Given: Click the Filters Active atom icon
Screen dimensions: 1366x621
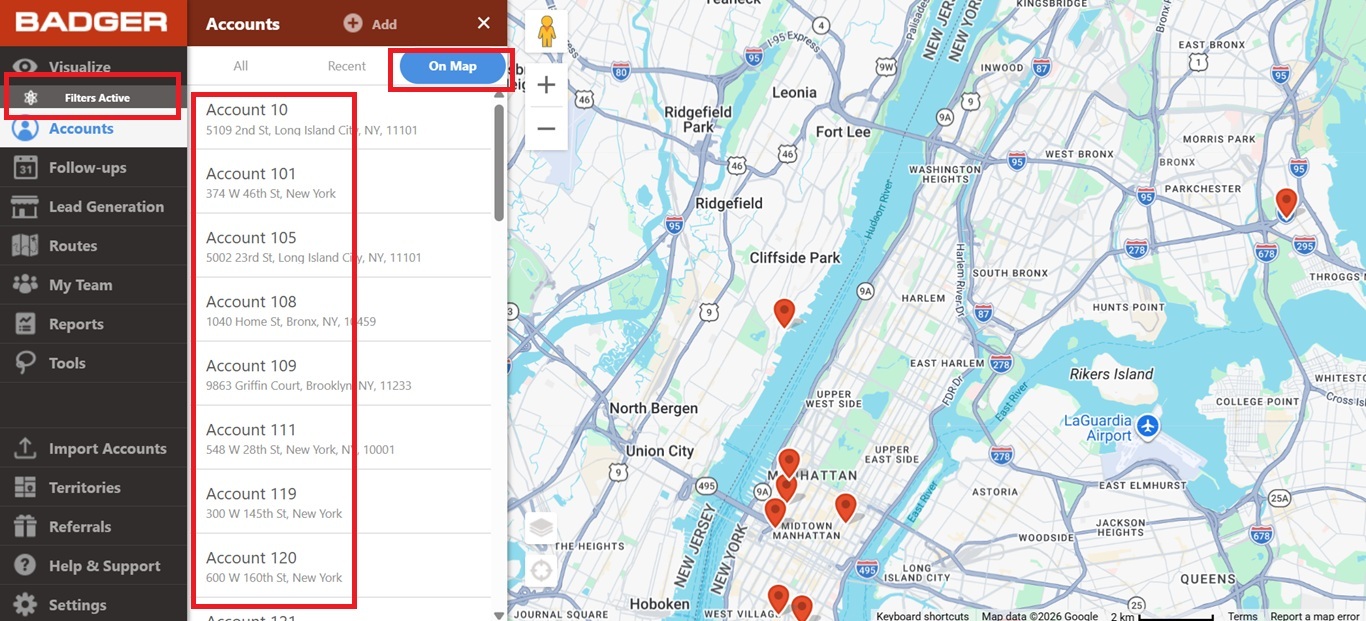Looking at the screenshot, I should [31, 98].
